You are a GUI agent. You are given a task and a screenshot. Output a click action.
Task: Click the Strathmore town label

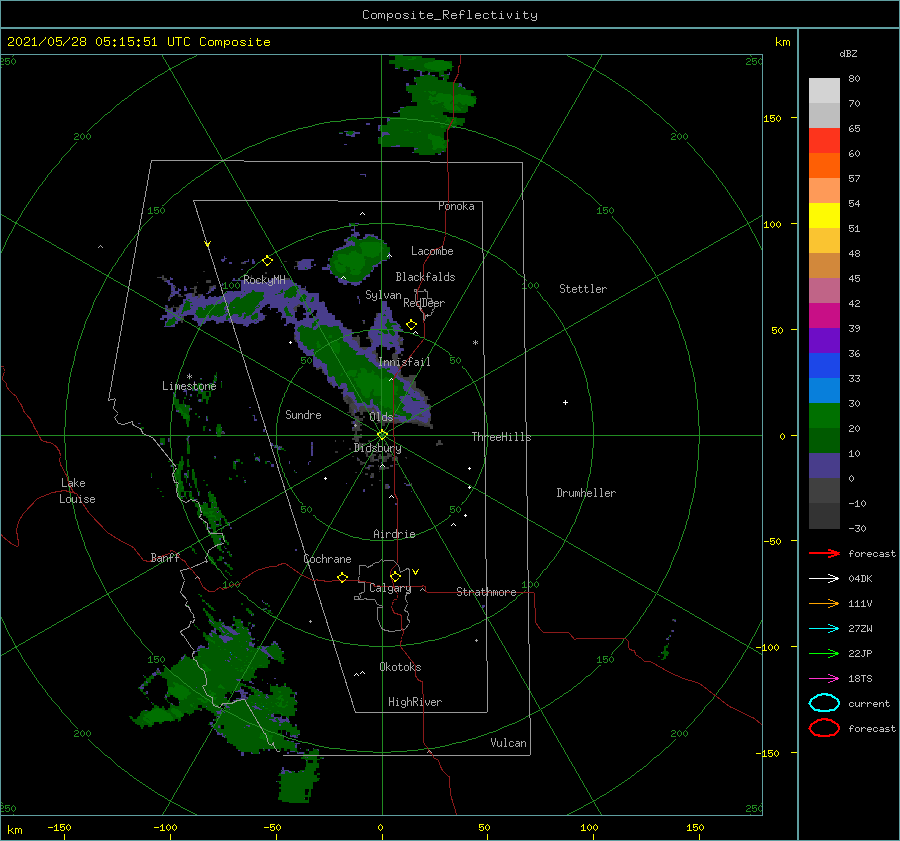point(487,592)
